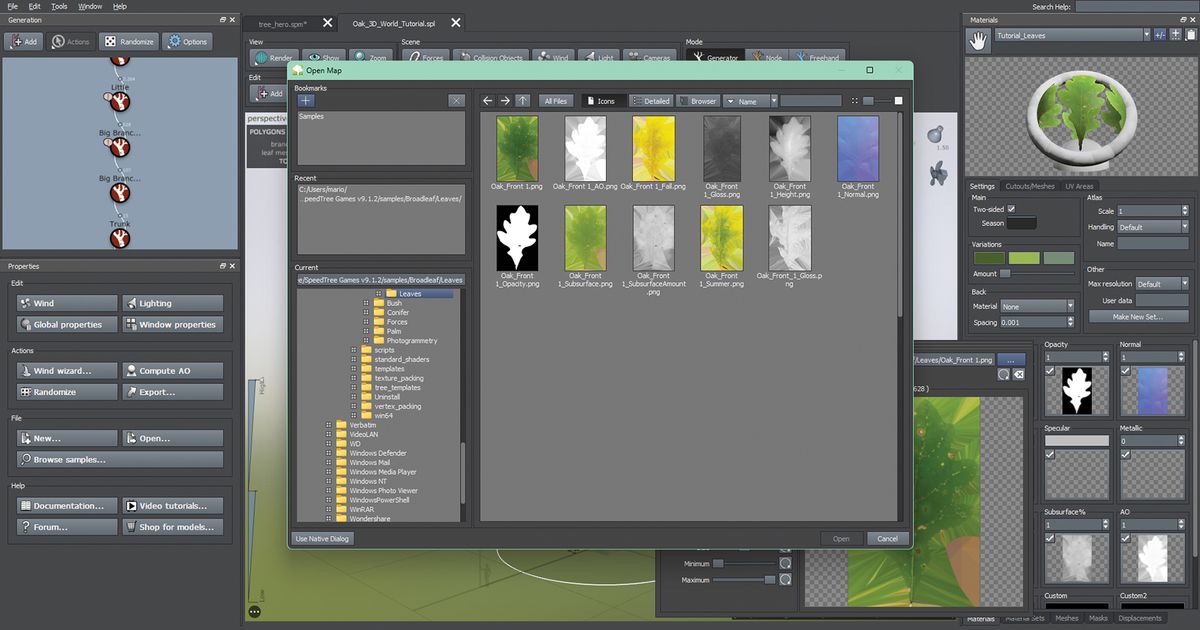Viewport: 1200px width, 630px height.
Task: Open the Forces tool
Action: 425,57
